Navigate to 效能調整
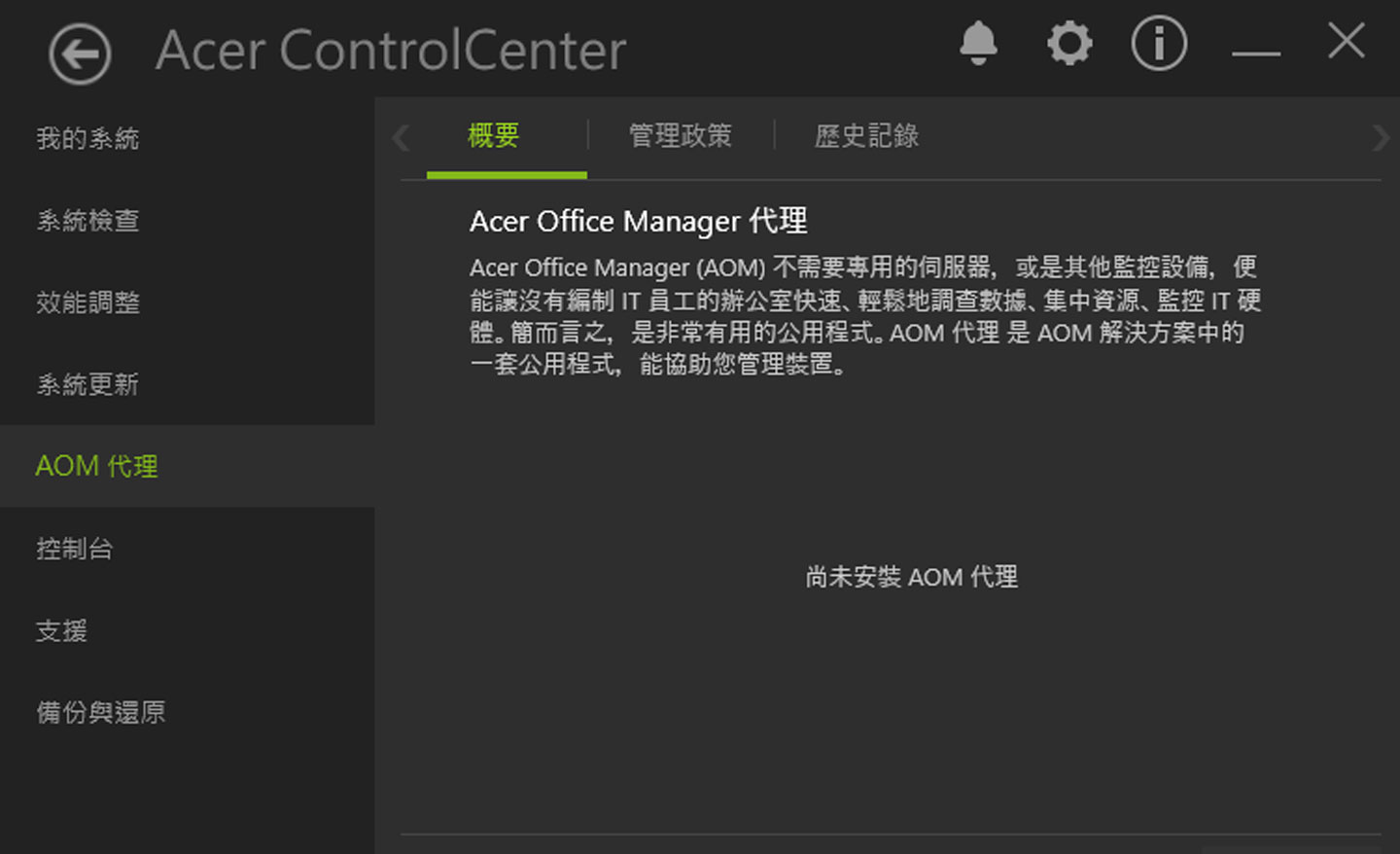This screenshot has height=854, width=1400. (x=88, y=302)
